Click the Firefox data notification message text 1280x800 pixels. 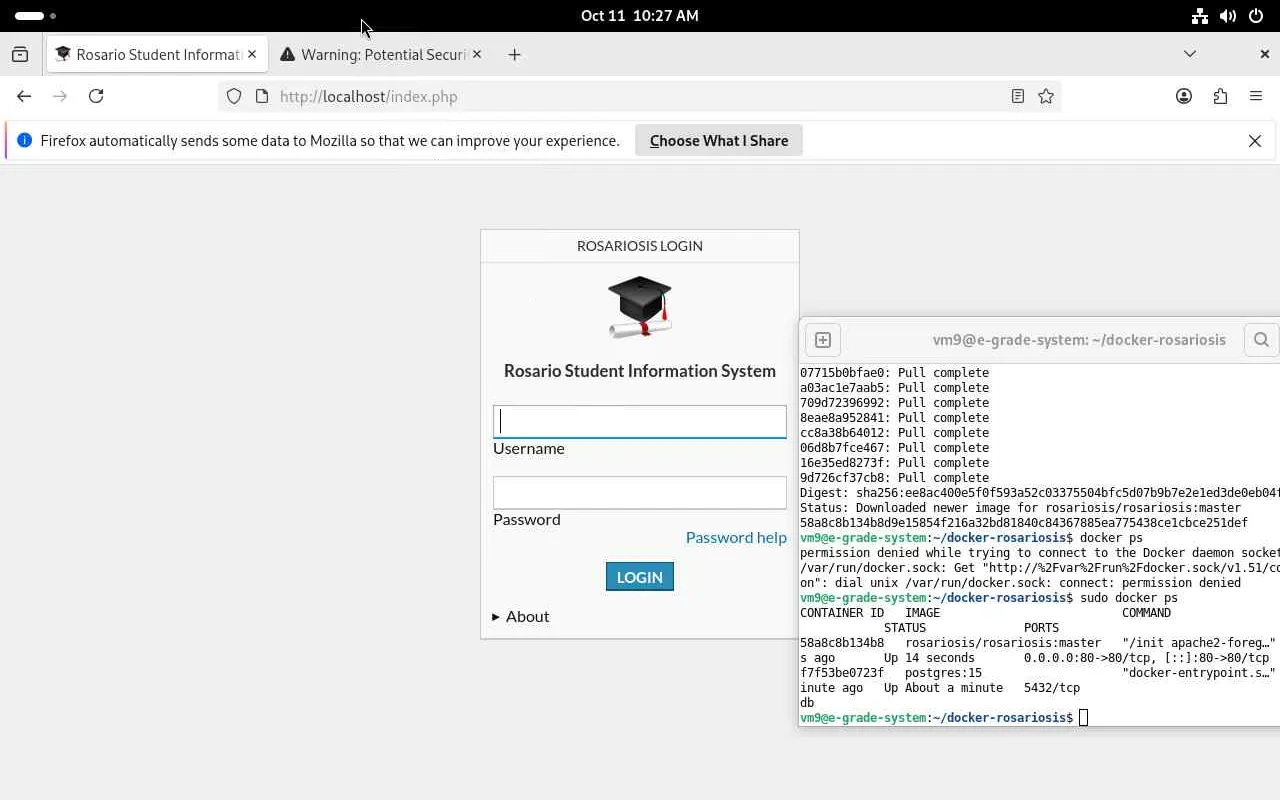pos(330,141)
